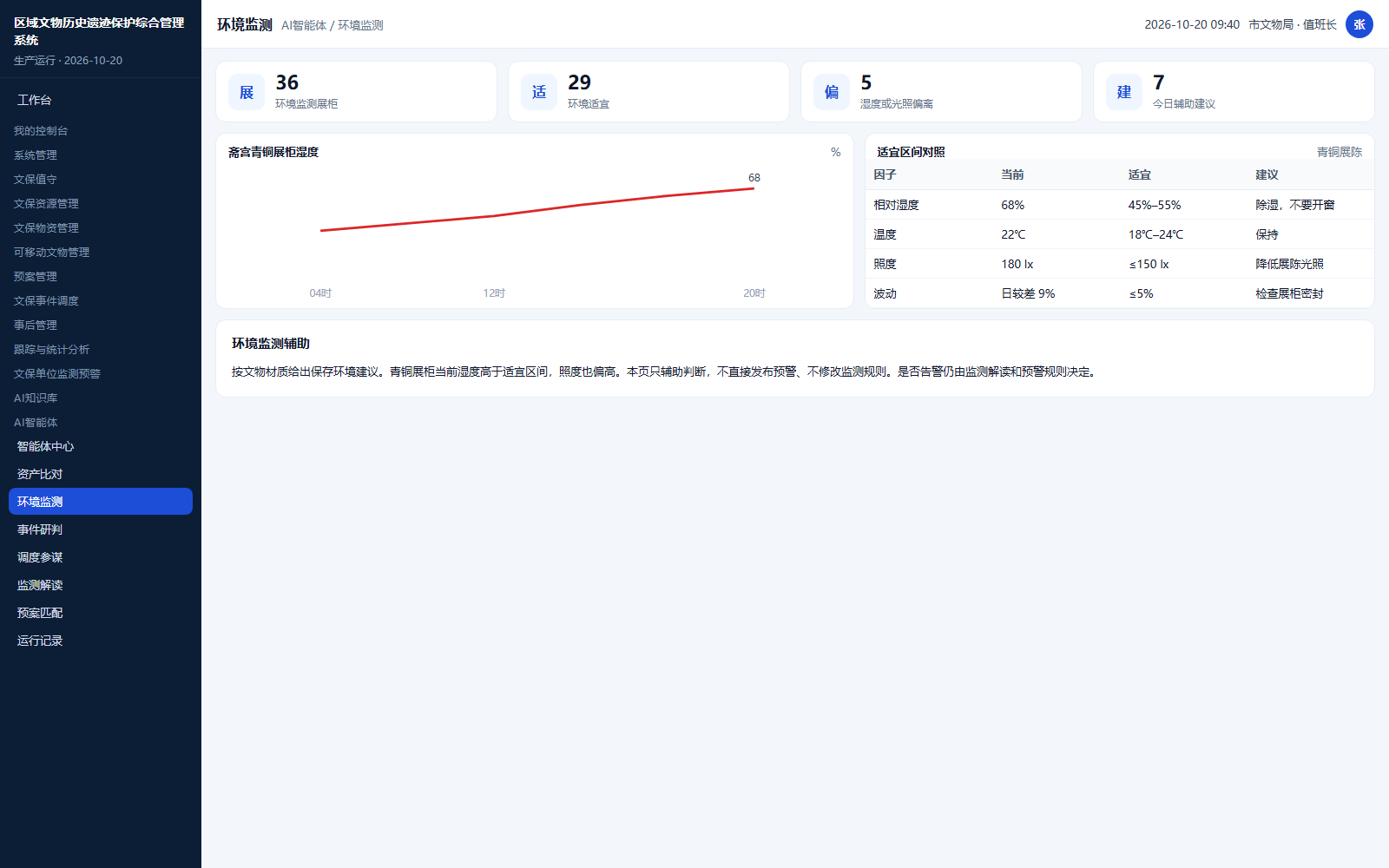Click the 斋宫青铜展柜湿度 chart title

click(x=273, y=152)
